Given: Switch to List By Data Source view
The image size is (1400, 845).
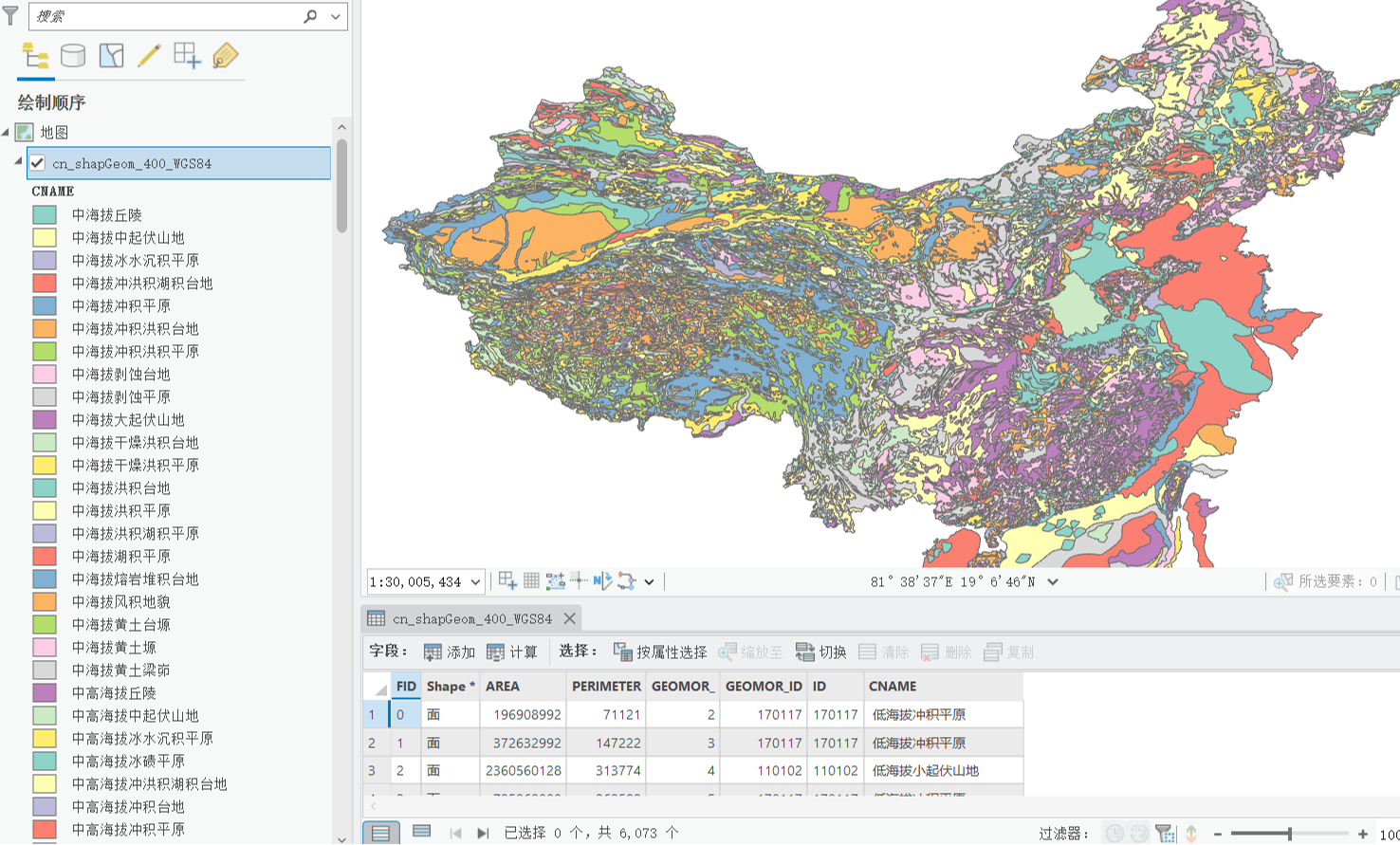Looking at the screenshot, I should click(x=73, y=56).
